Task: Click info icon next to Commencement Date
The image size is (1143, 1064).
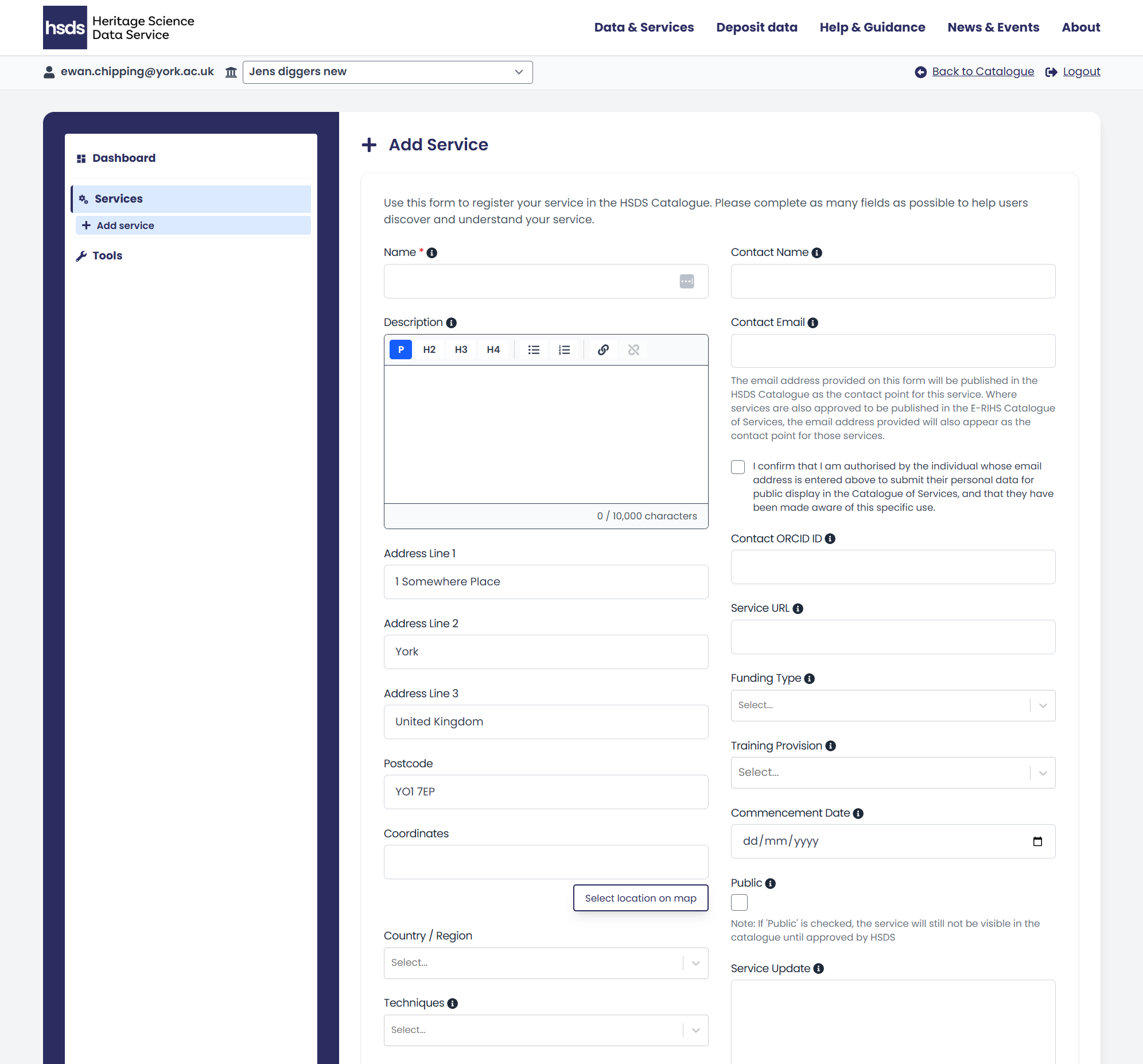Action: (858, 814)
